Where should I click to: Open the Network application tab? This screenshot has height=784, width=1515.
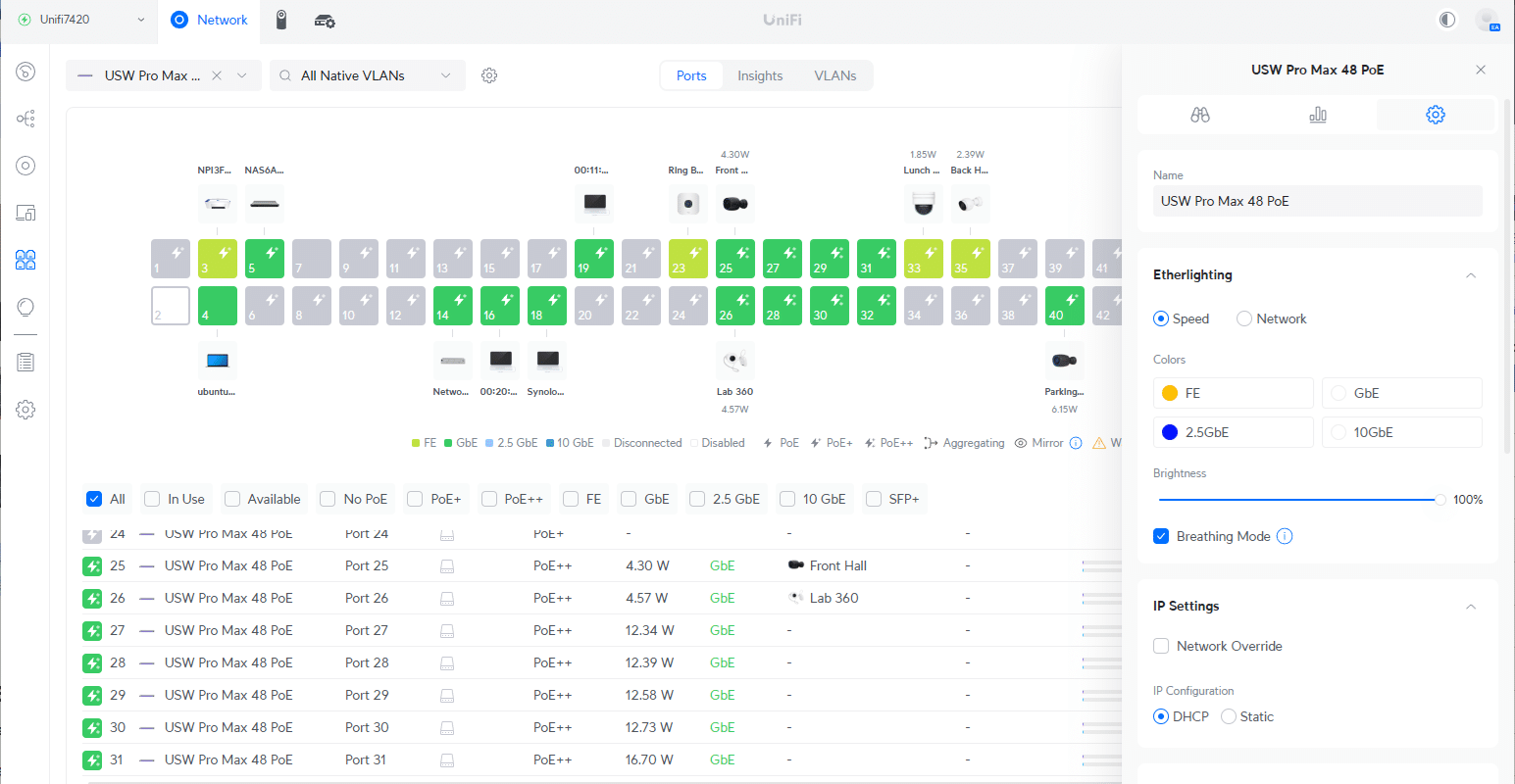(209, 20)
